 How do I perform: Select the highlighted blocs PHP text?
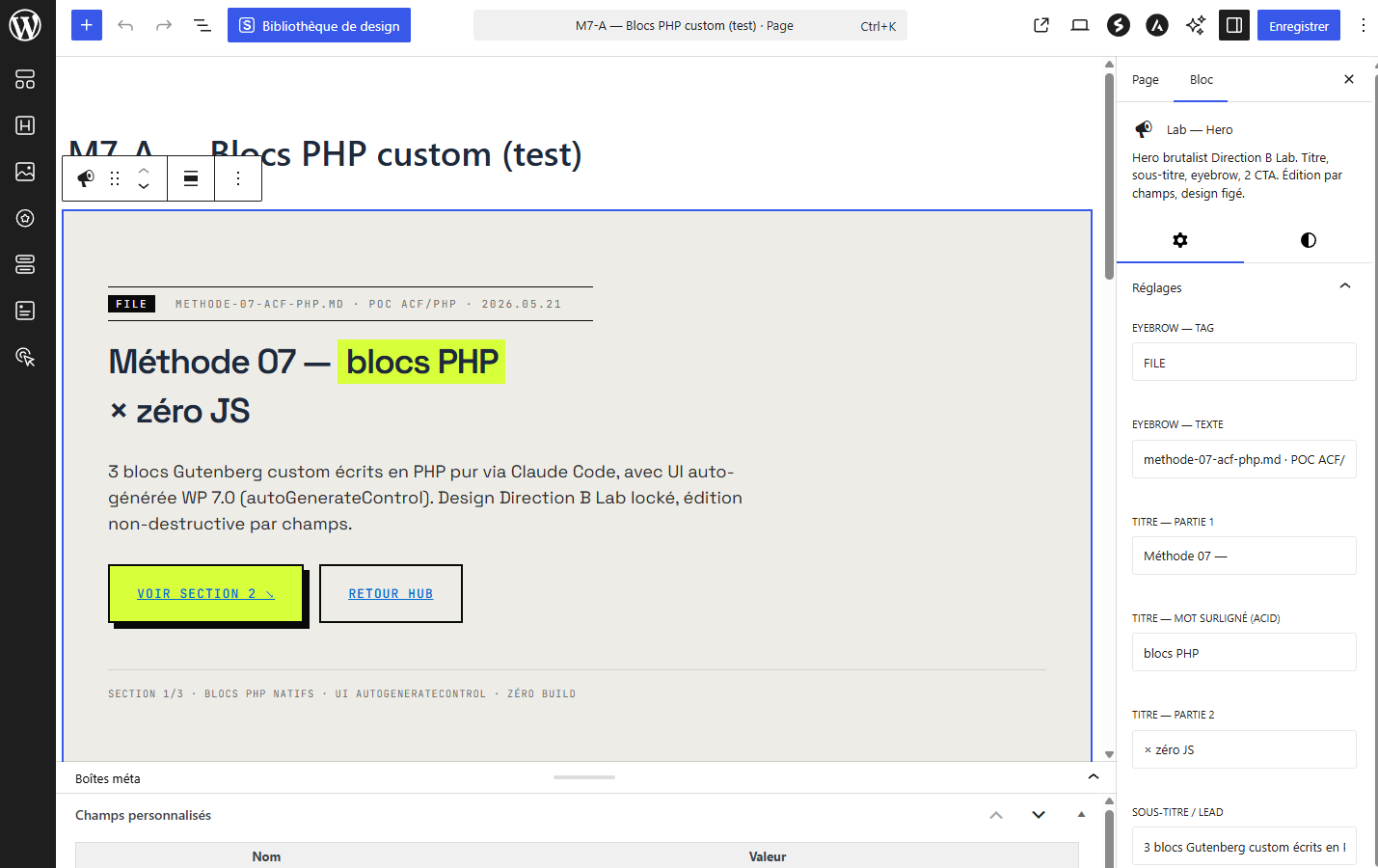(x=421, y=362)
